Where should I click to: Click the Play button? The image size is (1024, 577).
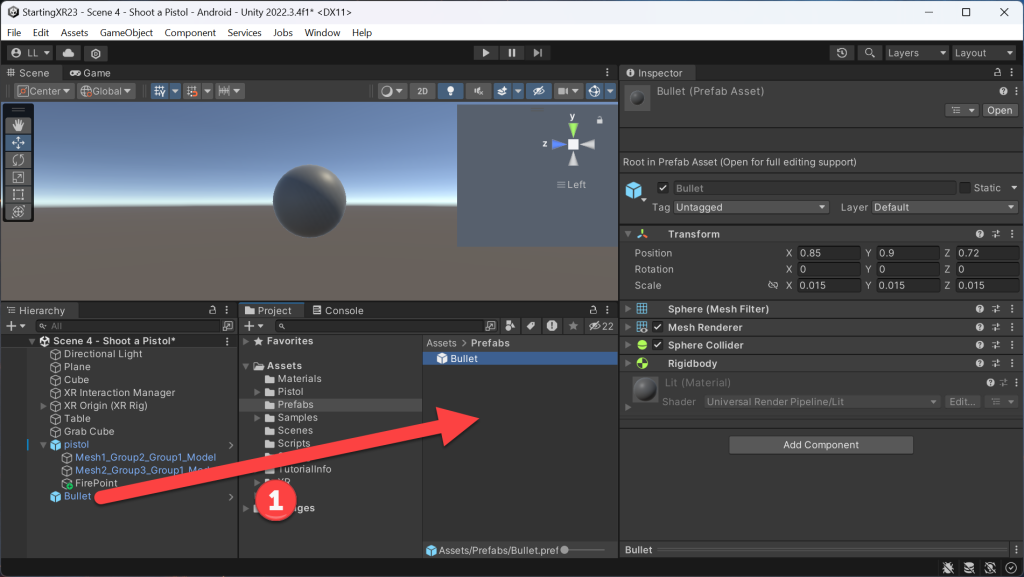tap(485, 53)
